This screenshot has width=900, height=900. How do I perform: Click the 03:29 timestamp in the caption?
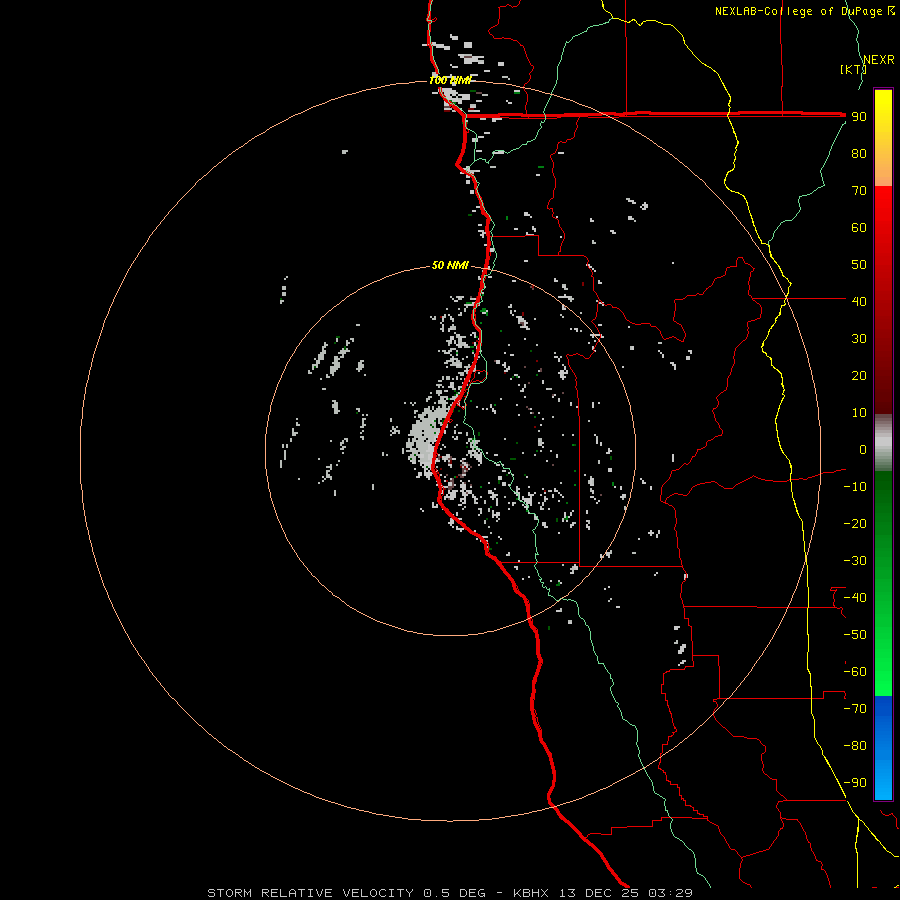click(x=671, y=893)
